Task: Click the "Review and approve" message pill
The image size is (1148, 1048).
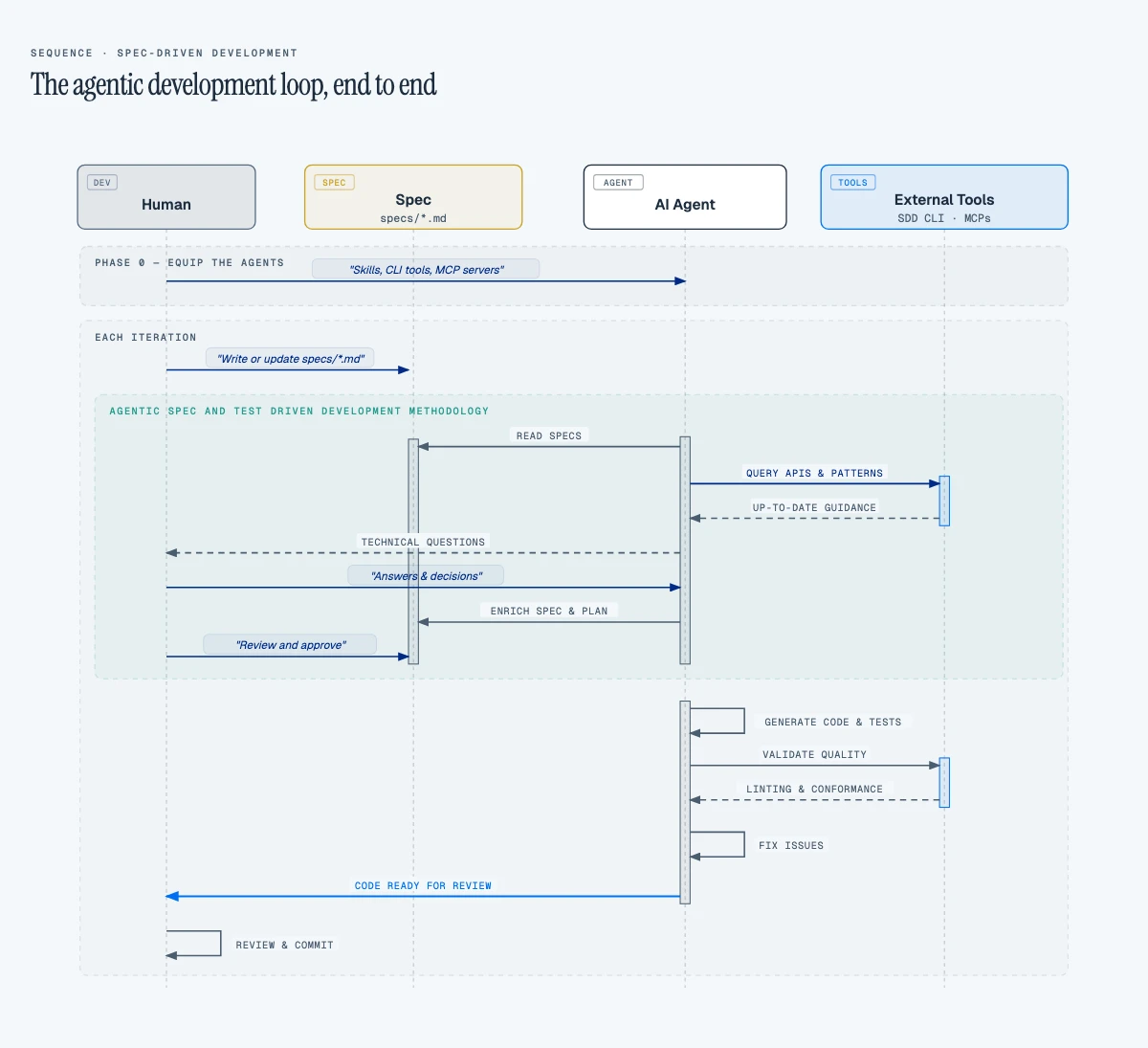Action: pos(290,645)
